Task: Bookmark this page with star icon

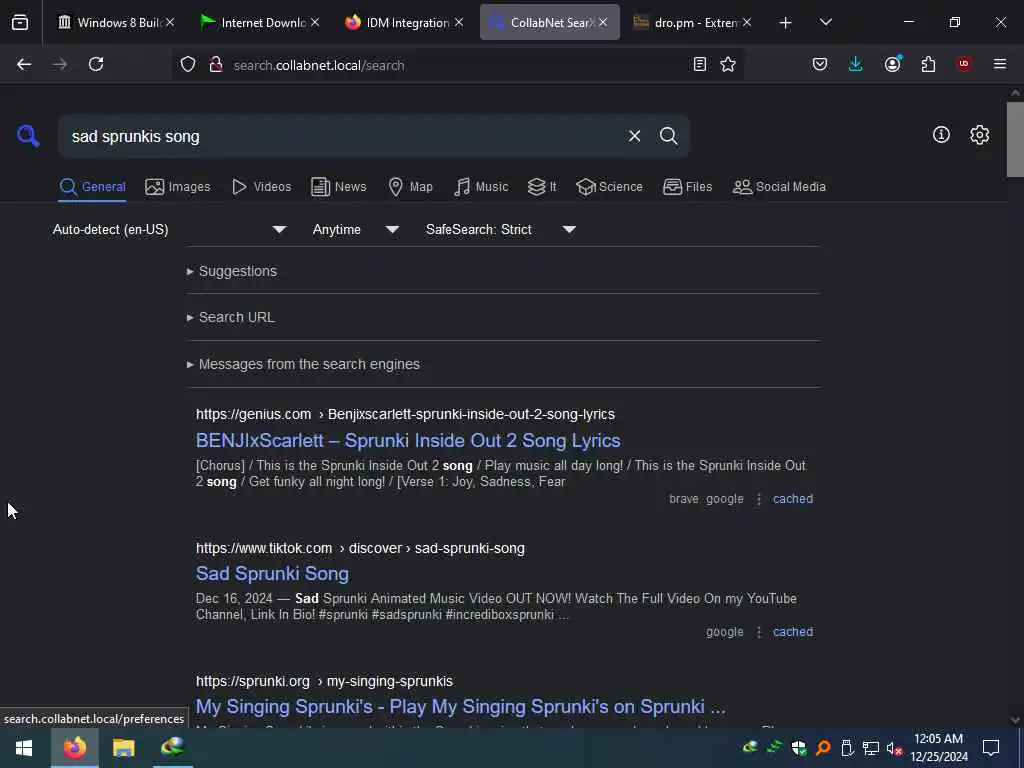Action: [728, 64]
